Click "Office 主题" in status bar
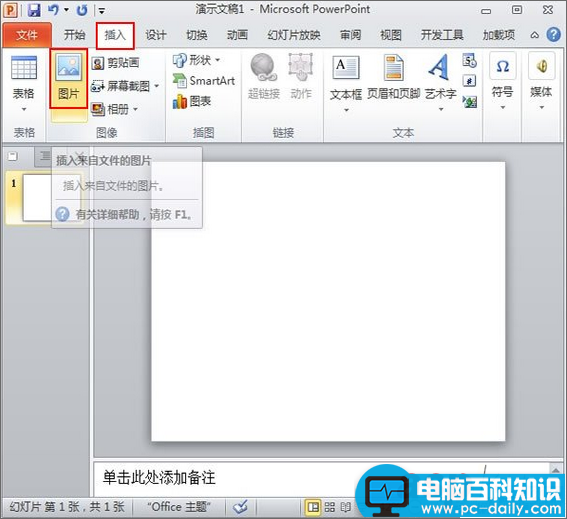 (x=179, y=507)
